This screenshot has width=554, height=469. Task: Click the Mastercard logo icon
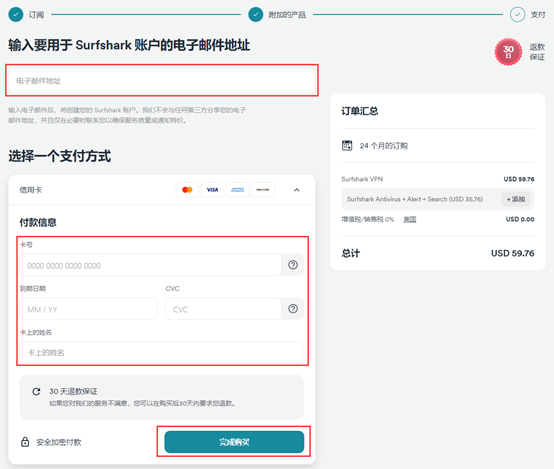point(187,190)
